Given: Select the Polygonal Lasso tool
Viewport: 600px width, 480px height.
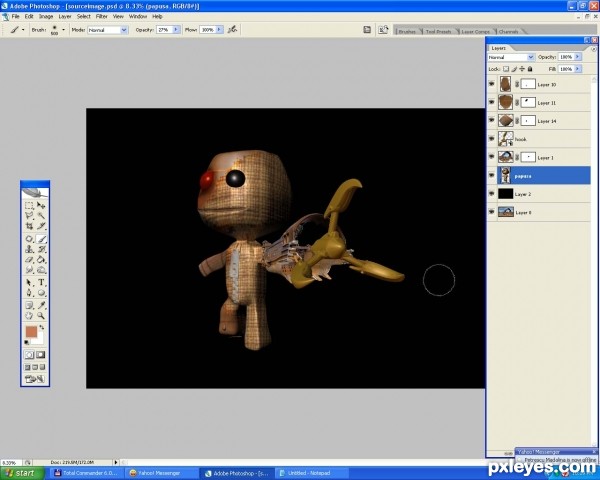Looking at the screenshot, I should point(29,216).
